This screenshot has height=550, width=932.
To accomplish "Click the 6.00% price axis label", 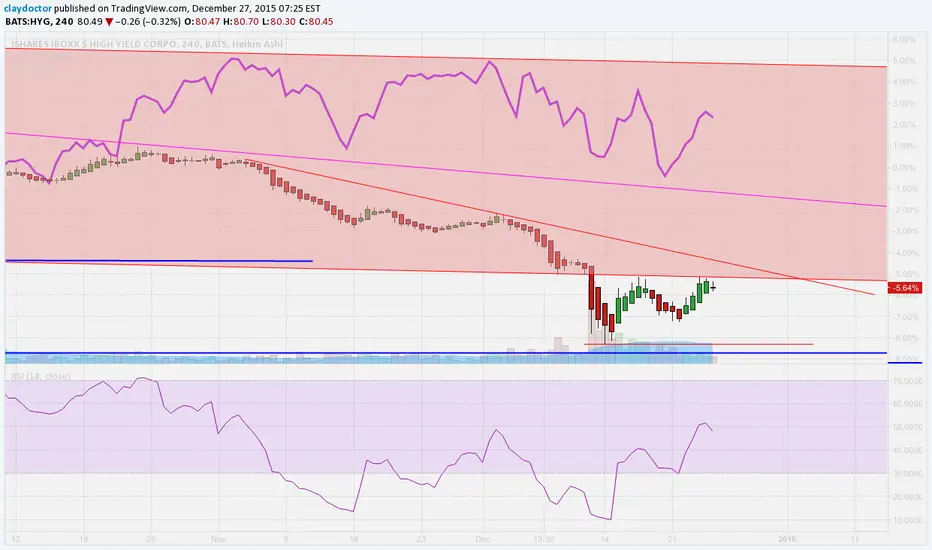I will click(x=903, y=39).
